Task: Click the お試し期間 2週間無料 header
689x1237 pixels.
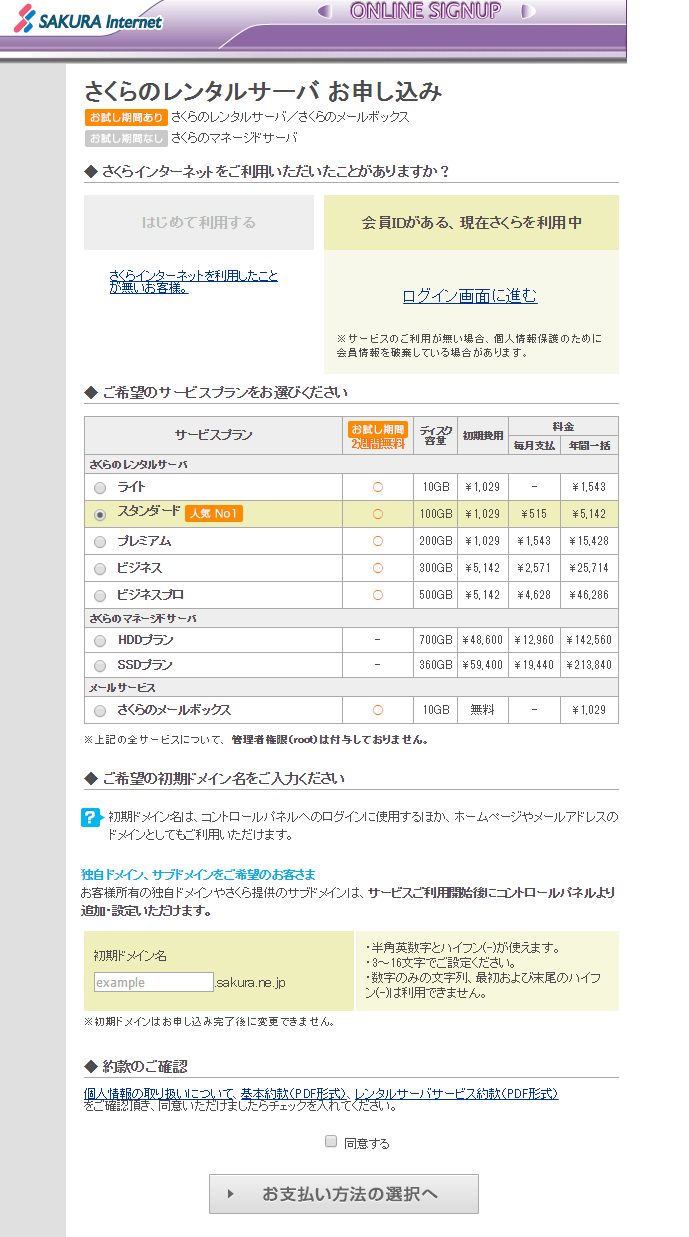Action: (x=378, y=435)
